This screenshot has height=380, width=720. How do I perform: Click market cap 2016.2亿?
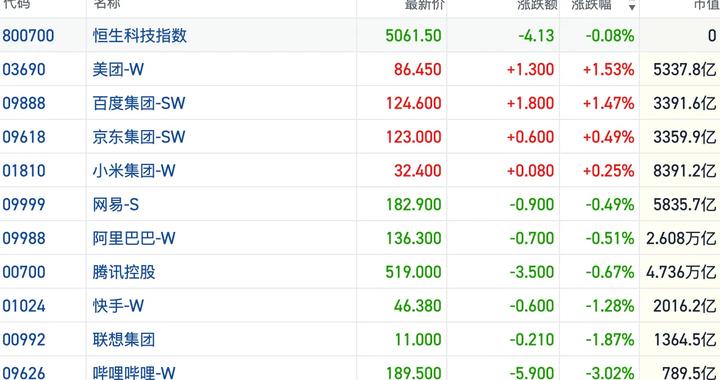click(x=685, y=306)
